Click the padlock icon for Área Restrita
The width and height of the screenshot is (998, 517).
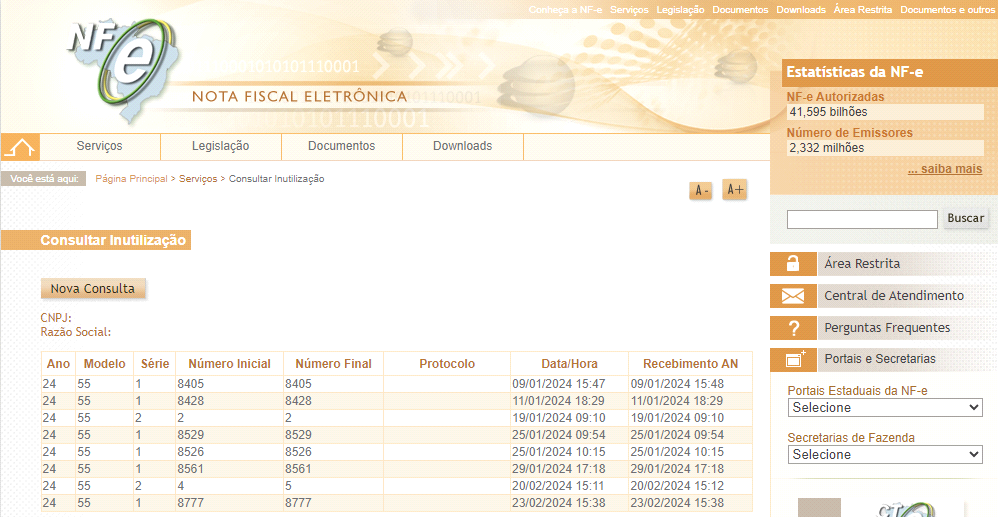(793, 264)
